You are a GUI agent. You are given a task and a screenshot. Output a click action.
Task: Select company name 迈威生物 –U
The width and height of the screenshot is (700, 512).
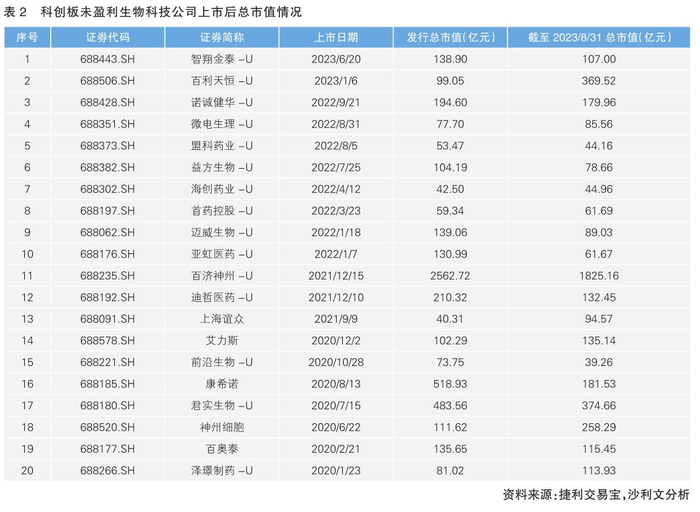coord(222,233)
